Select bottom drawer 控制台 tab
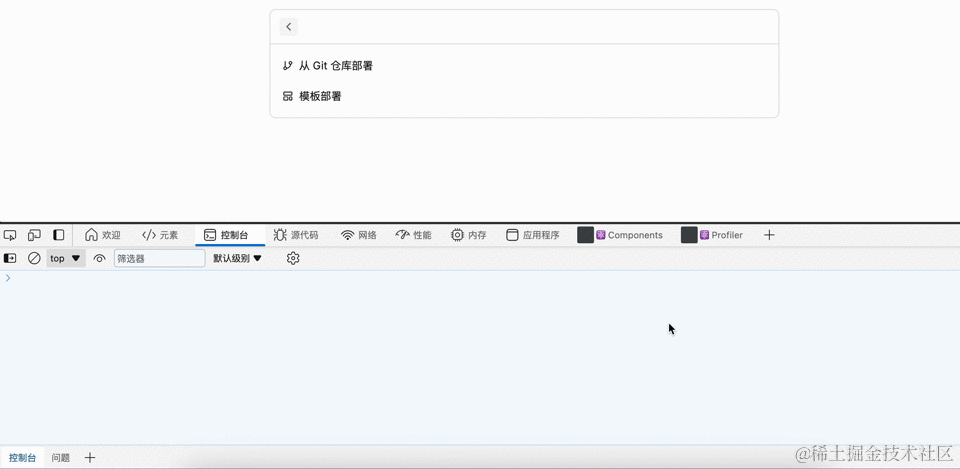This screenshot has width=960, height=469. pos(23,457)
